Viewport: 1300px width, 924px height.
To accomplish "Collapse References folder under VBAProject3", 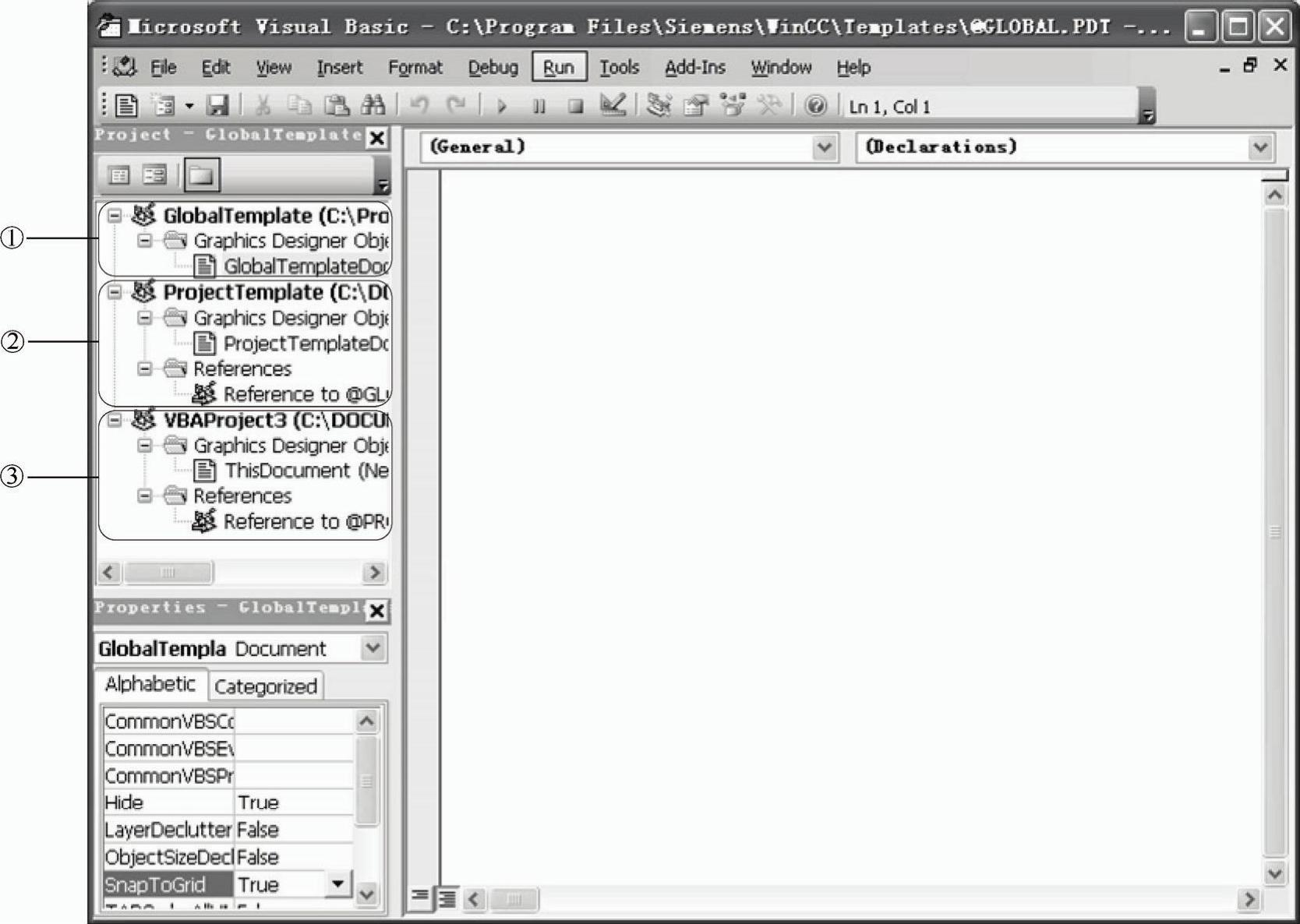I will [x=144, y=496].
